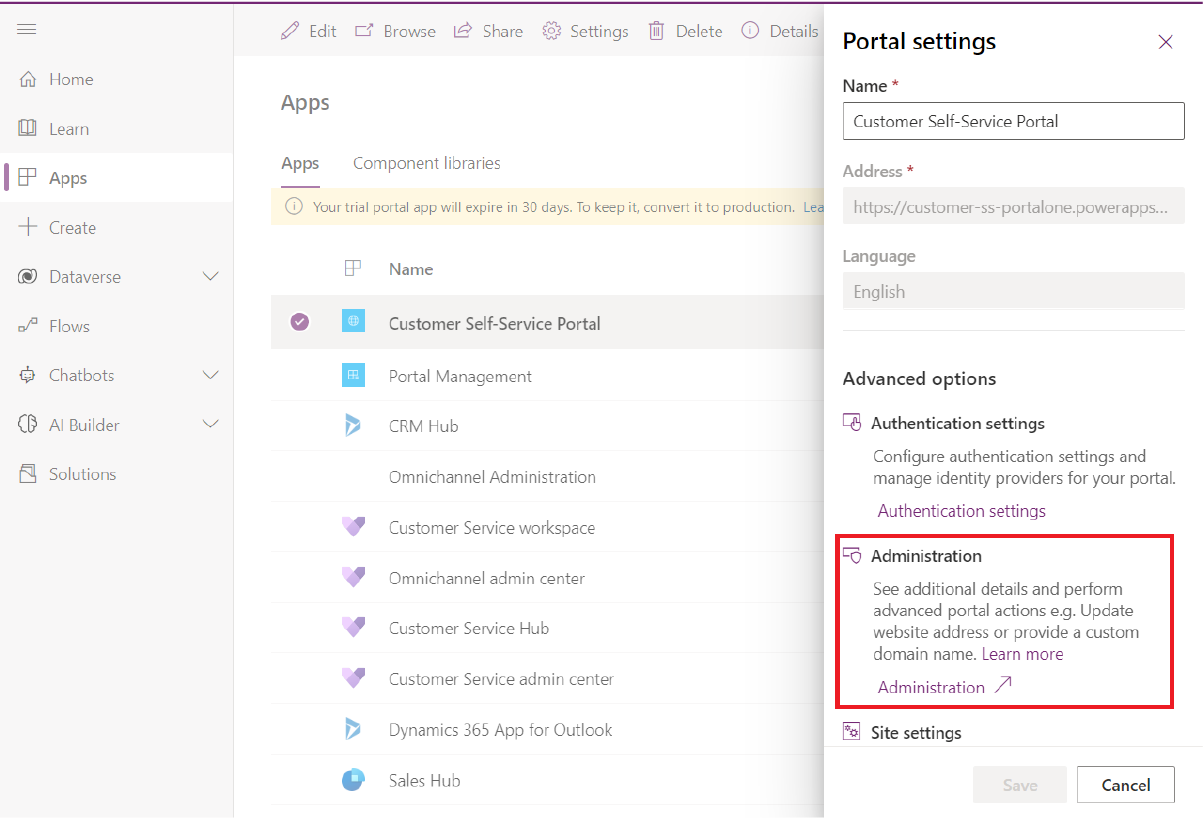The height and width of the screenshot is (818, 1203).
Task: Click the CRM Hub Dynamics icon
Action: (x=353, y=426)
